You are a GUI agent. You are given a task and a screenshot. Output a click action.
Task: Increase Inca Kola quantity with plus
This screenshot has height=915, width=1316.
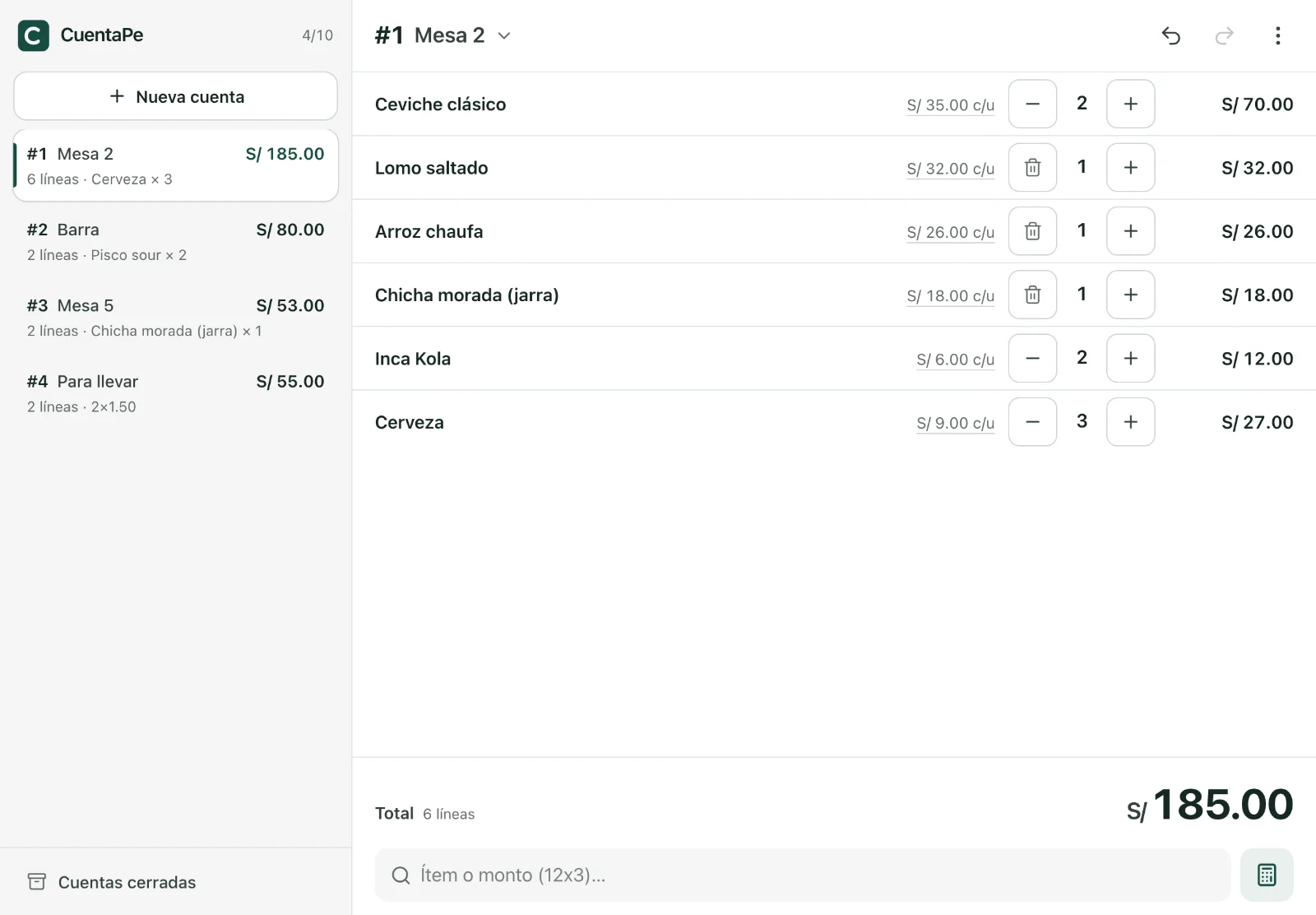click(x=1130, y=358)
